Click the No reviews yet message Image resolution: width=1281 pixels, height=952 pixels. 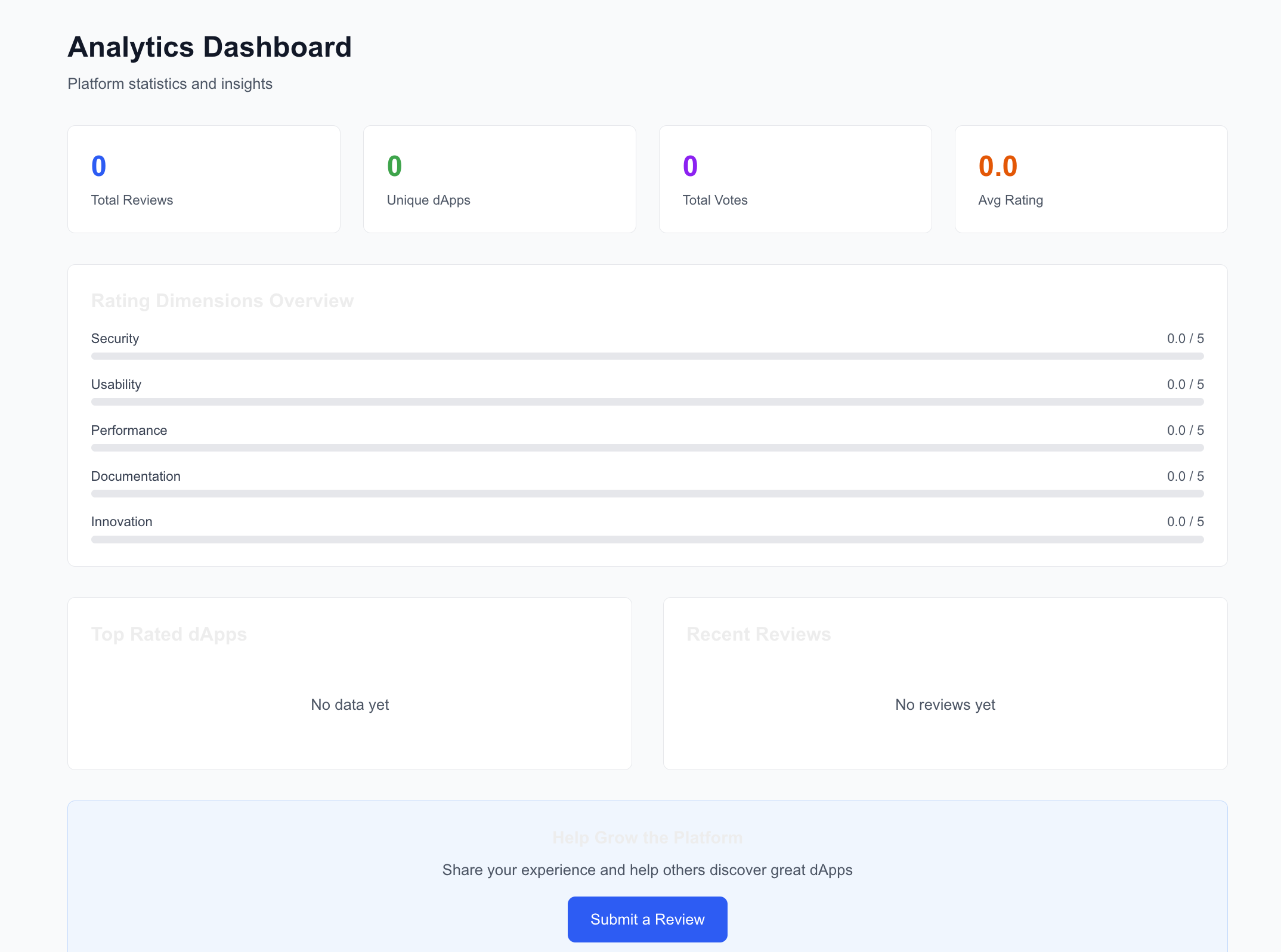pyautogui.click(x=944, y=704)
